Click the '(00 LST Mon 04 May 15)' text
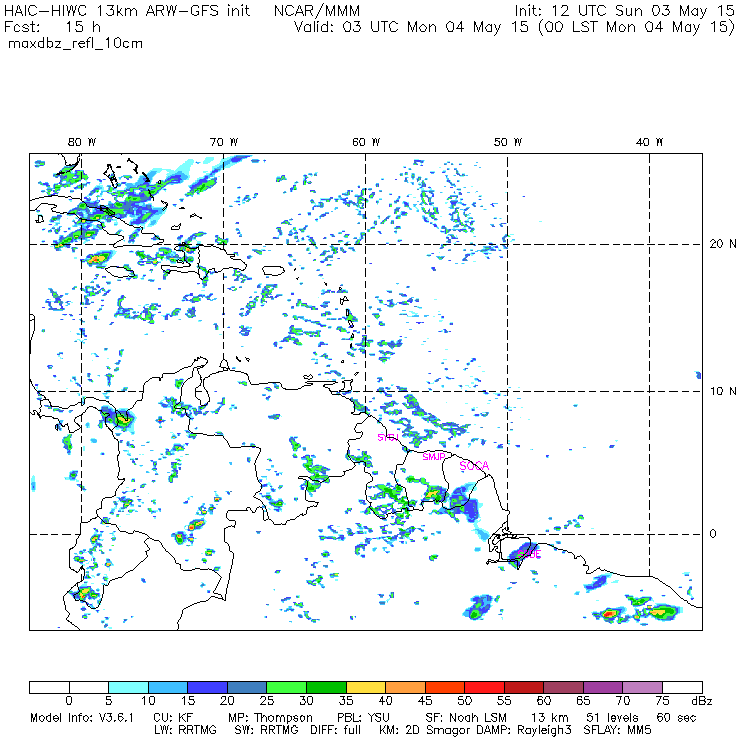The width and height of the screenshot is (740, 740). coord(637,27)
